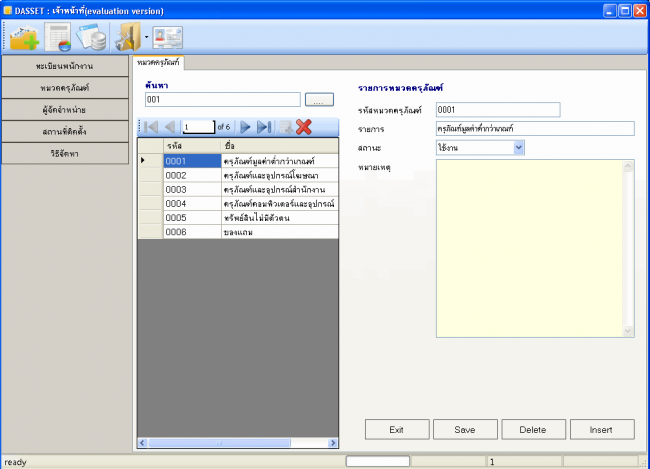Expand the สถานะ status combo box
Screen dimensions: 650x469
point(518,148)
